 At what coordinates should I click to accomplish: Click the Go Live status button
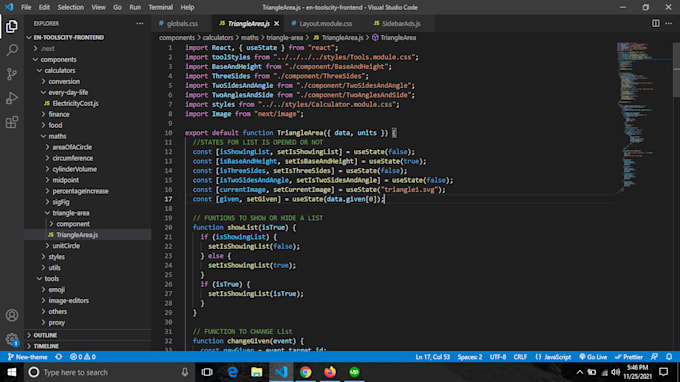point(593,357)
